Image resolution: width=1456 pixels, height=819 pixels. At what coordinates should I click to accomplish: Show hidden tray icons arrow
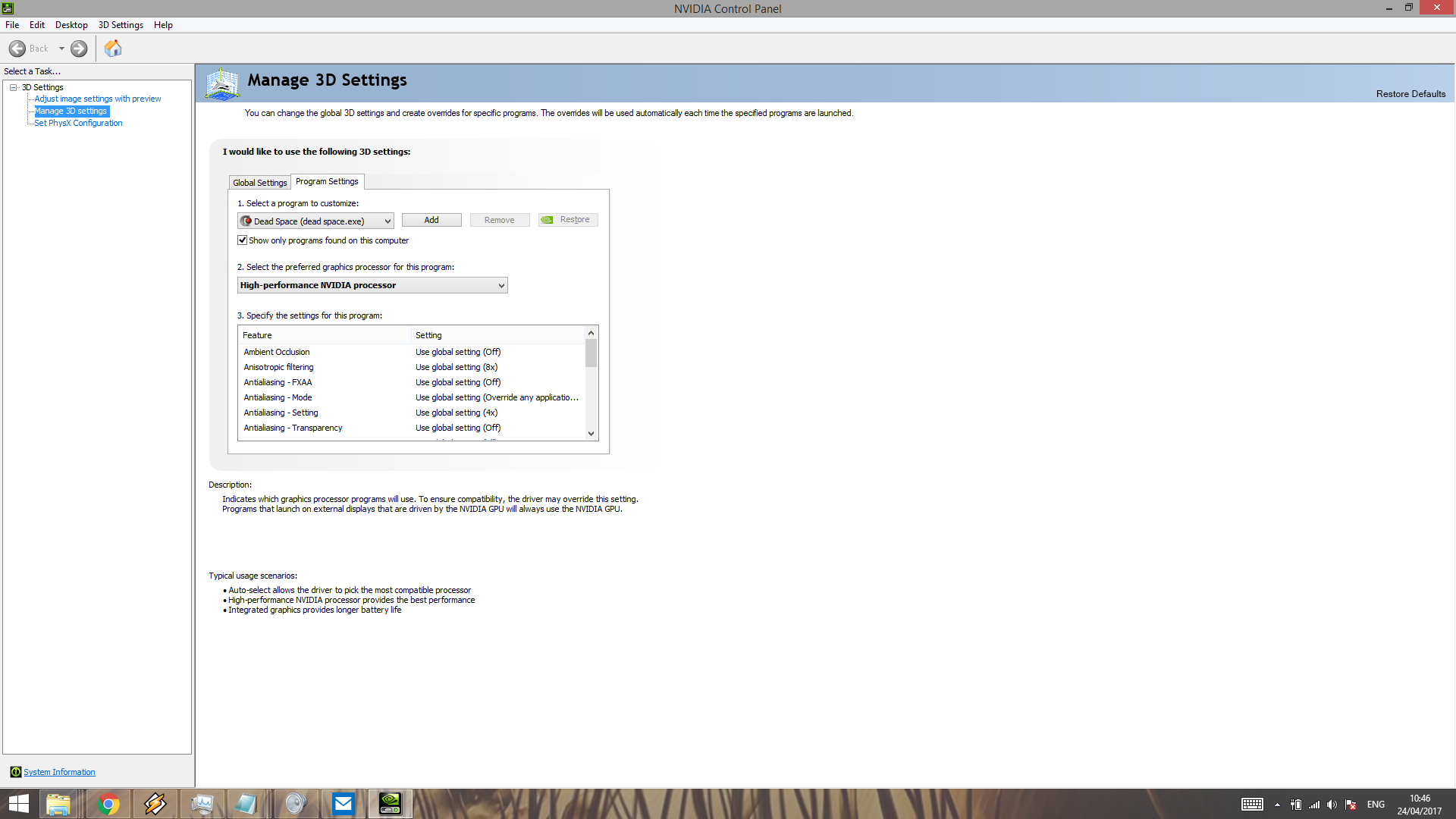pyautogui.click(x=1277, y=805)
